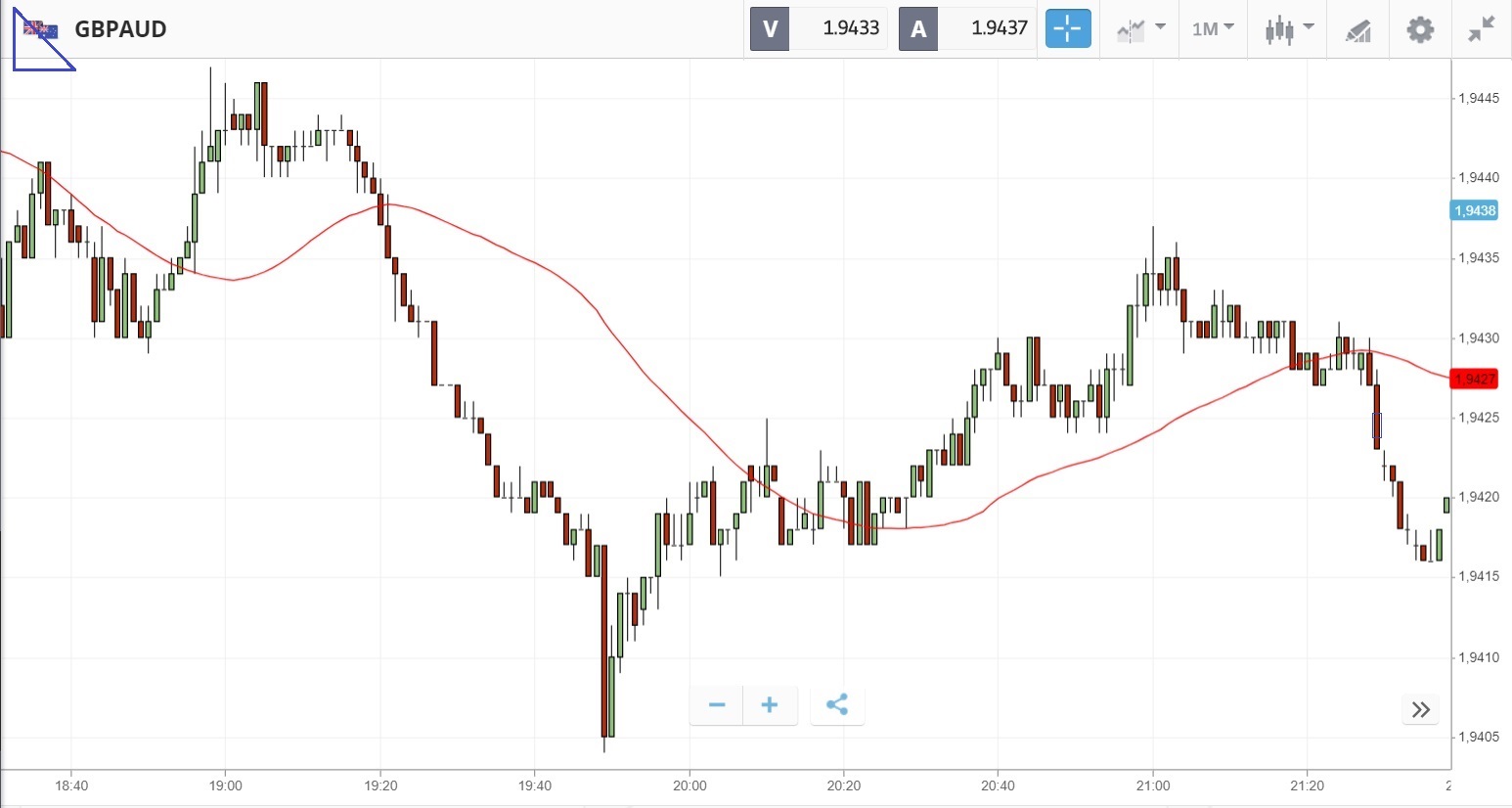
Task: Select the blue 1,9438 price label
Action: (x=1474, y=210)
